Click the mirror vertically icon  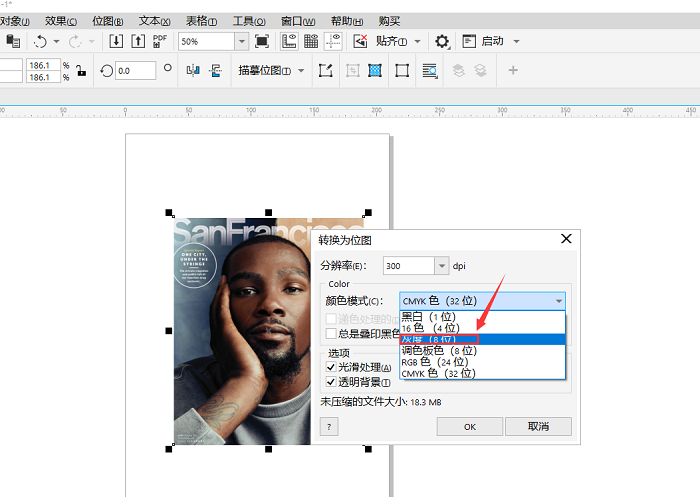[x=215, y=71]
